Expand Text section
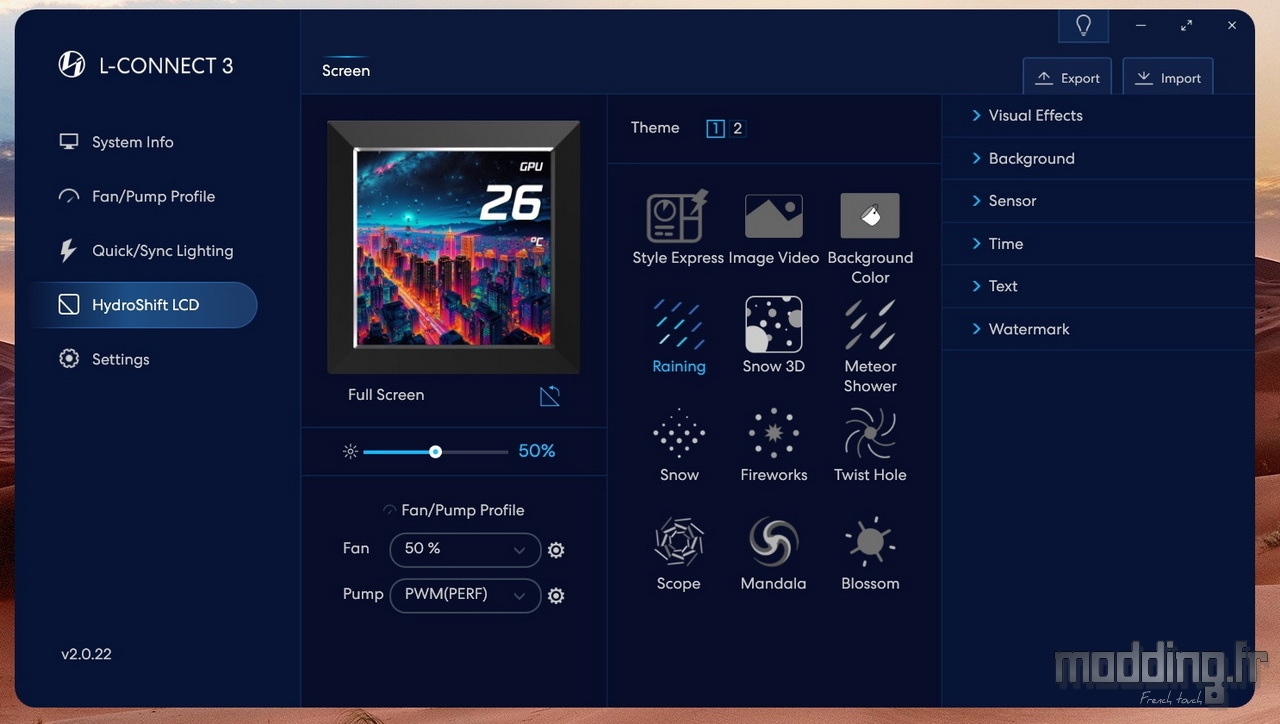This screenshot has height=724, width=1280. click(x=1098, y=286)
